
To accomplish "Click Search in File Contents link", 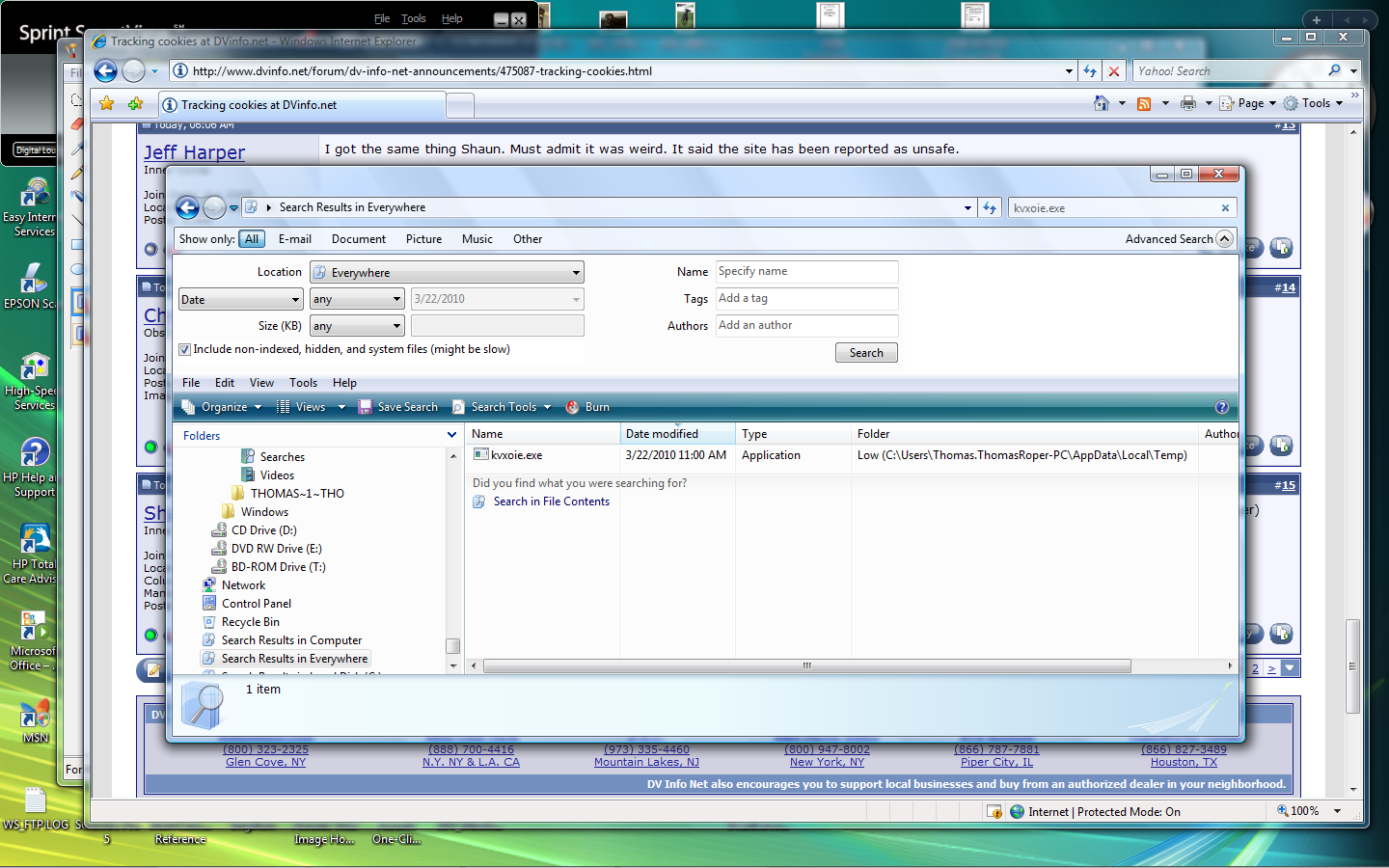I will tap(551, 502).
